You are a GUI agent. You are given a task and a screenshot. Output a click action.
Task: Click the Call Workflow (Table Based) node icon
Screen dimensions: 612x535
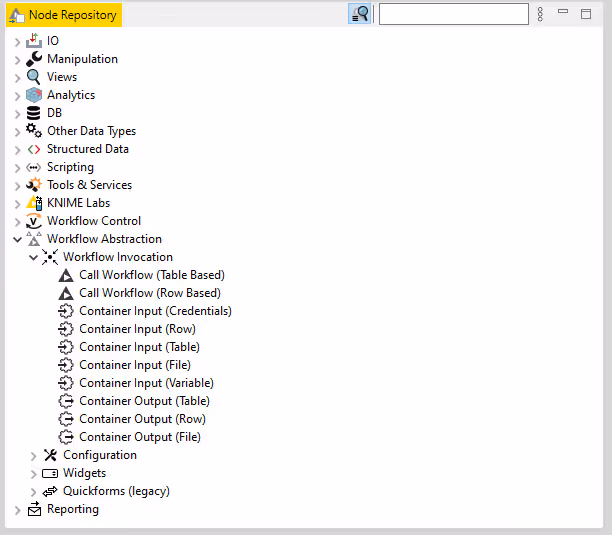(x=66, y=275)
